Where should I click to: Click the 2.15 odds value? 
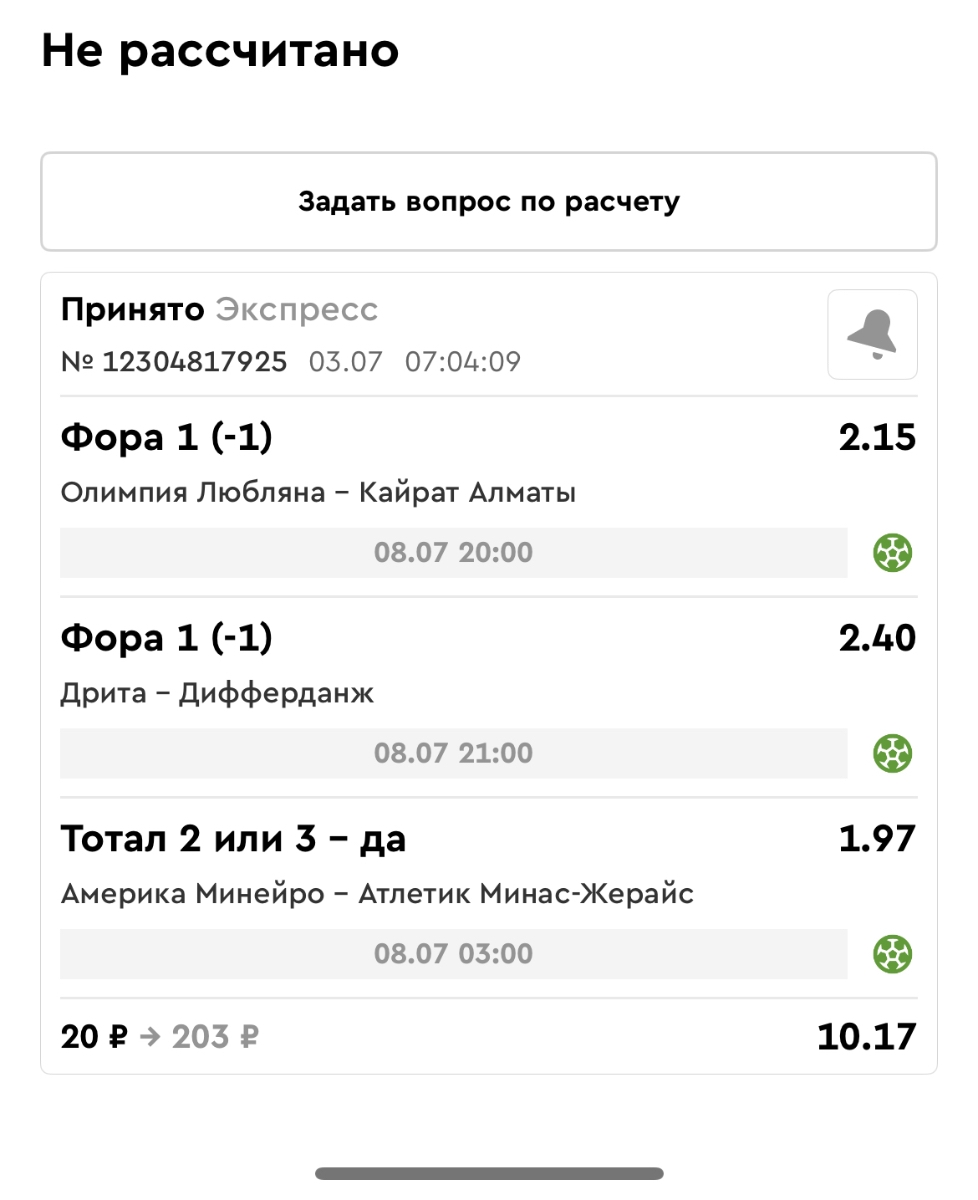pos(877,438)
